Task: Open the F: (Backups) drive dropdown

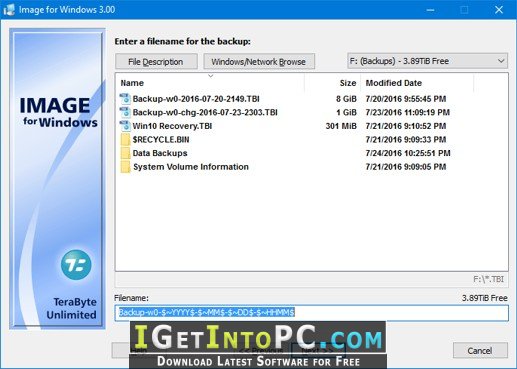Action: coord(427,61)
